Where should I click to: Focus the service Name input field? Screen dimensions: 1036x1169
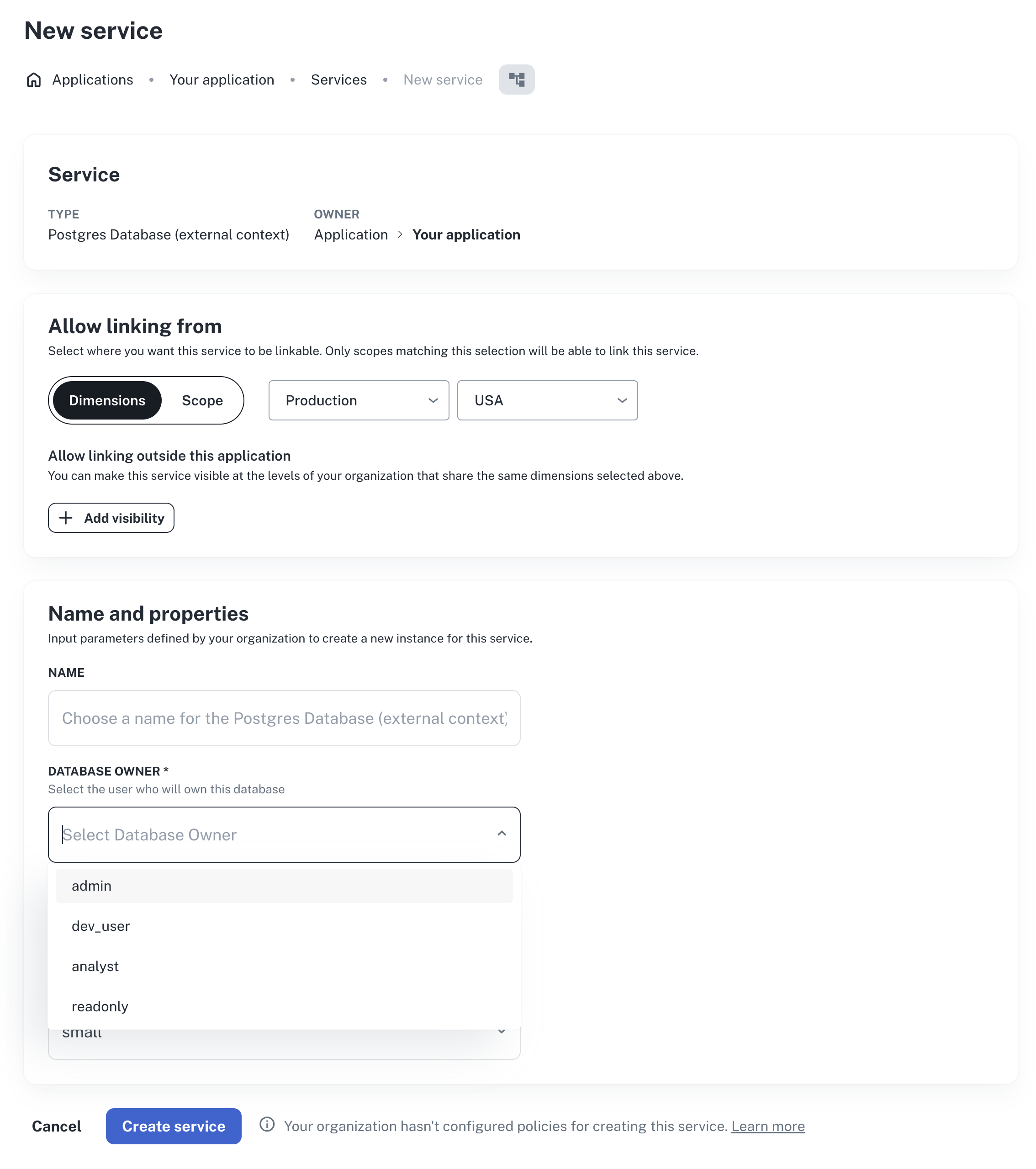(x=284, y=718)
